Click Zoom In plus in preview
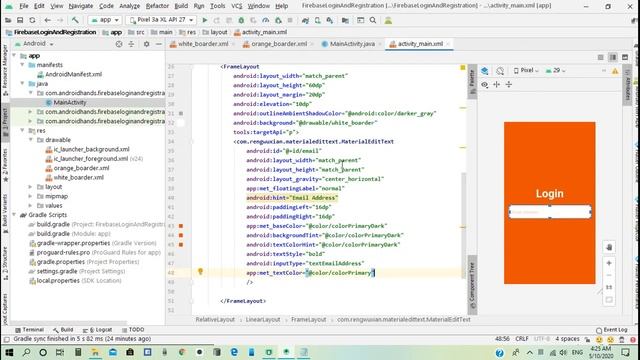The height and width of the screenshot is (360, 640). (x=609, y=263)
